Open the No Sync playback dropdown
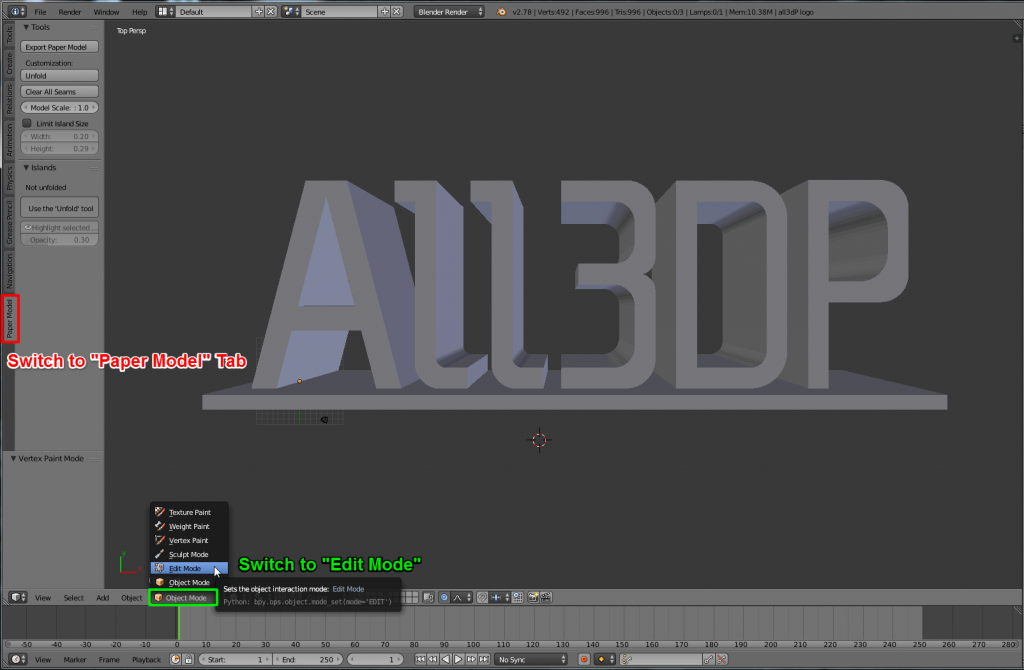 532,660
